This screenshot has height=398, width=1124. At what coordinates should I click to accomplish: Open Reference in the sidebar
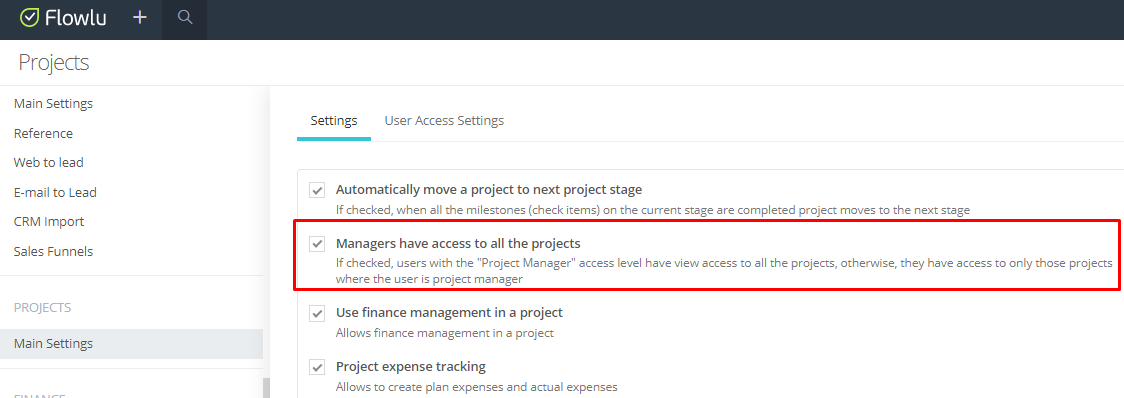pos(43,133)
